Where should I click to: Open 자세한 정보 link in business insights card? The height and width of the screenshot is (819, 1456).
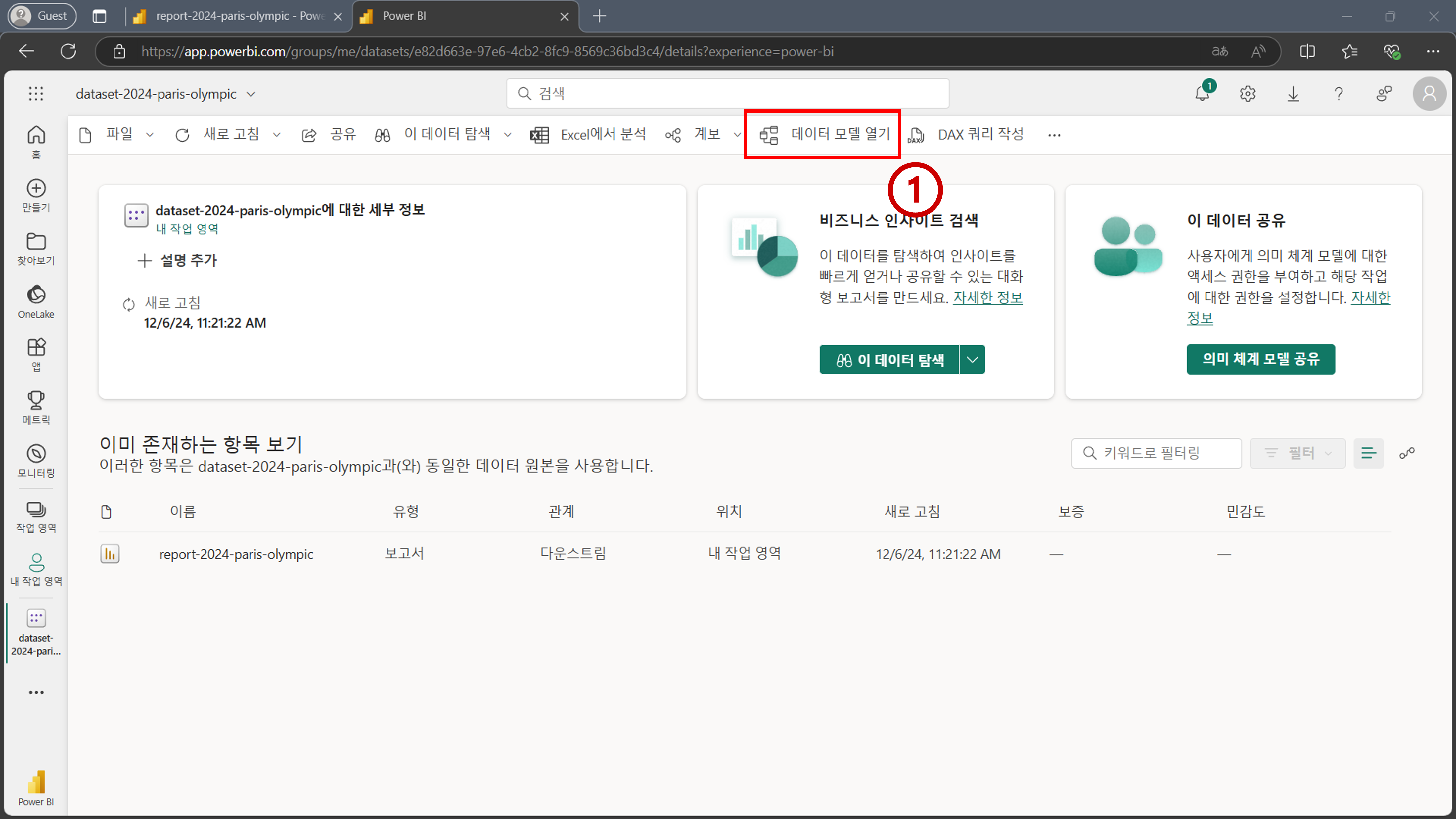(988, 297)
